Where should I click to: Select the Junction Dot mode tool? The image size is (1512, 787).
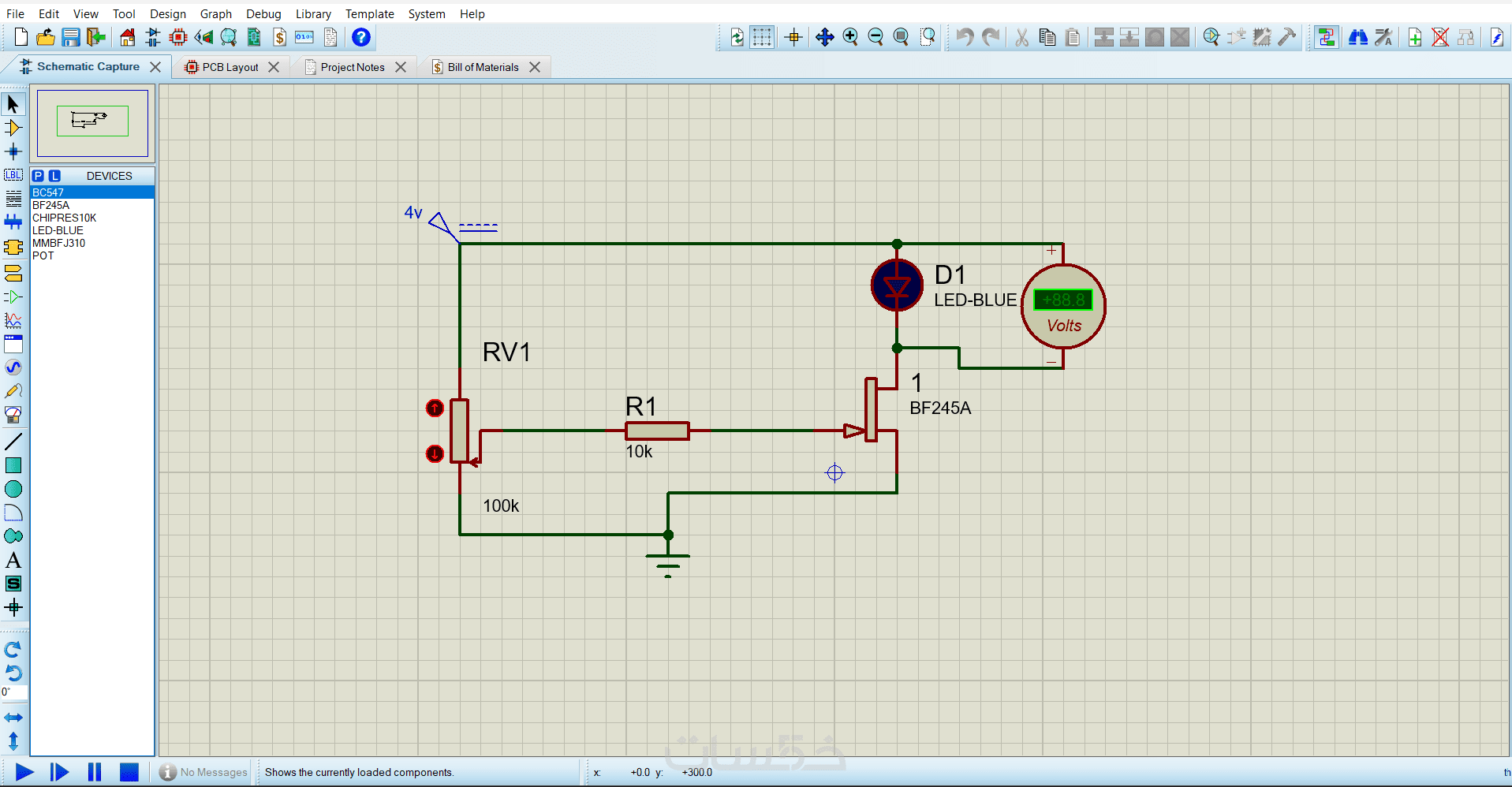click(13, 151)
